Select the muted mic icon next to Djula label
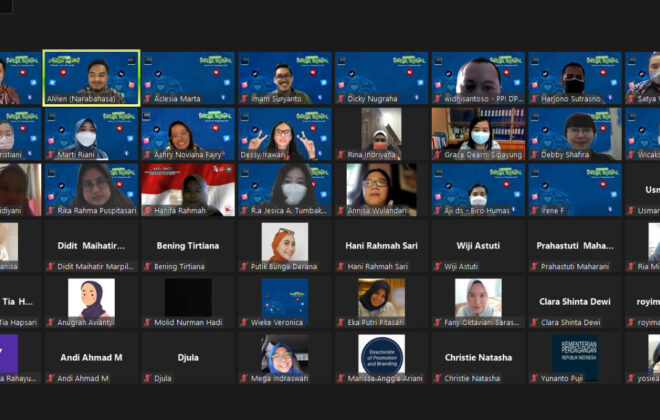Viewport: 660px width, 420px height. point(147,378)
